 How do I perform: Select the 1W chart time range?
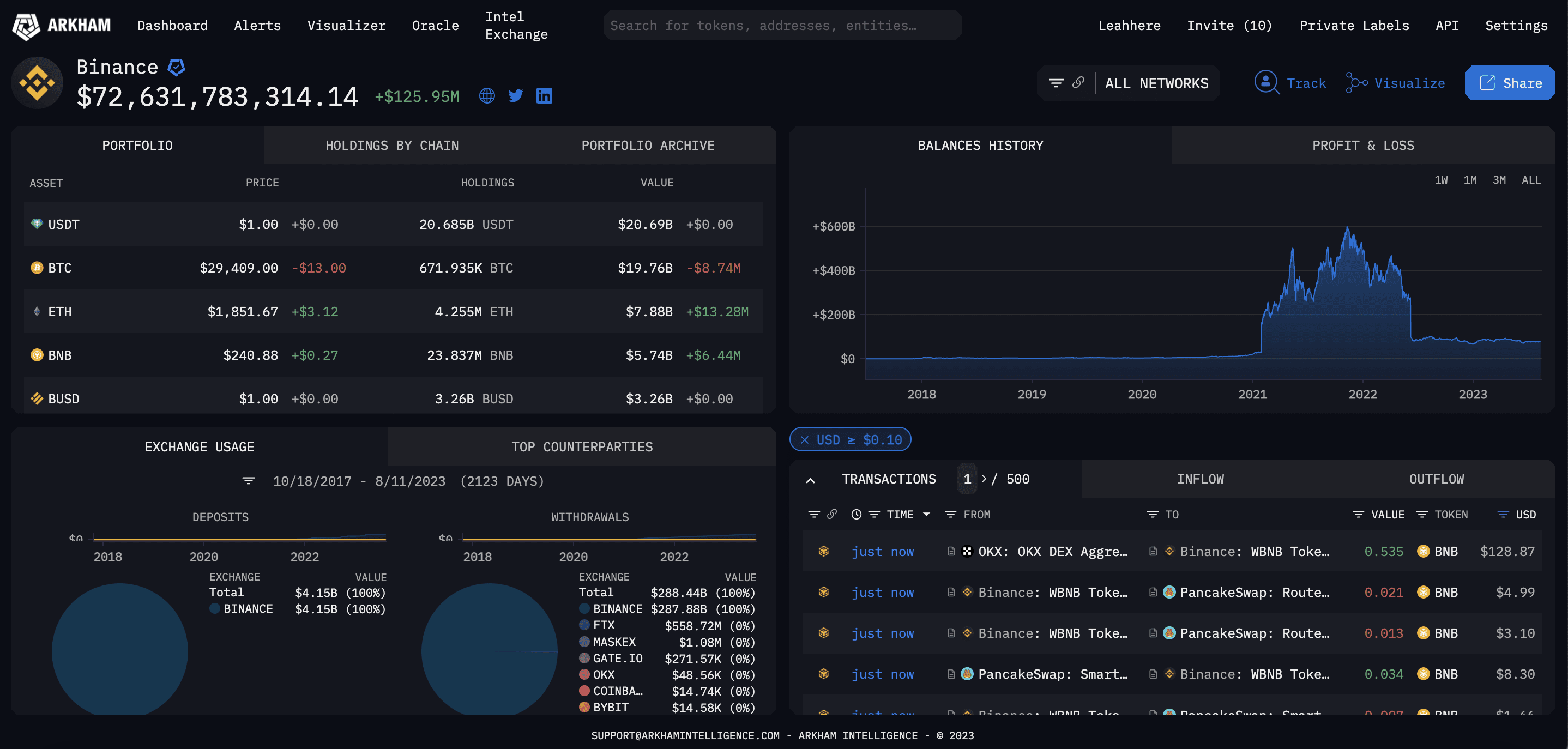click(x=1441, y=180)
